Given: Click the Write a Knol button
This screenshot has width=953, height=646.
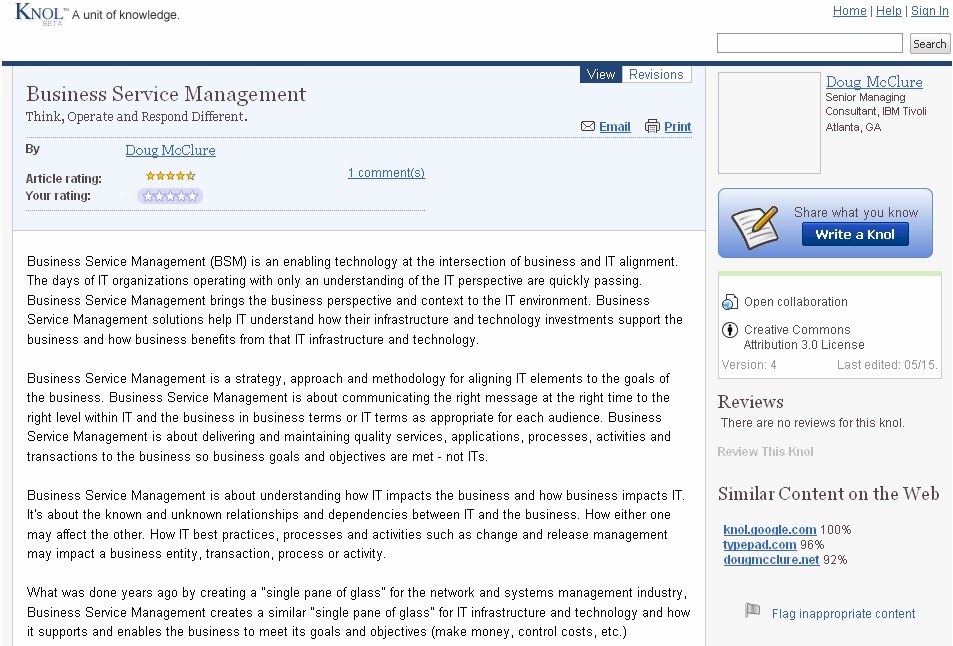Looking at the screenshot, I should tap(855, 235).
